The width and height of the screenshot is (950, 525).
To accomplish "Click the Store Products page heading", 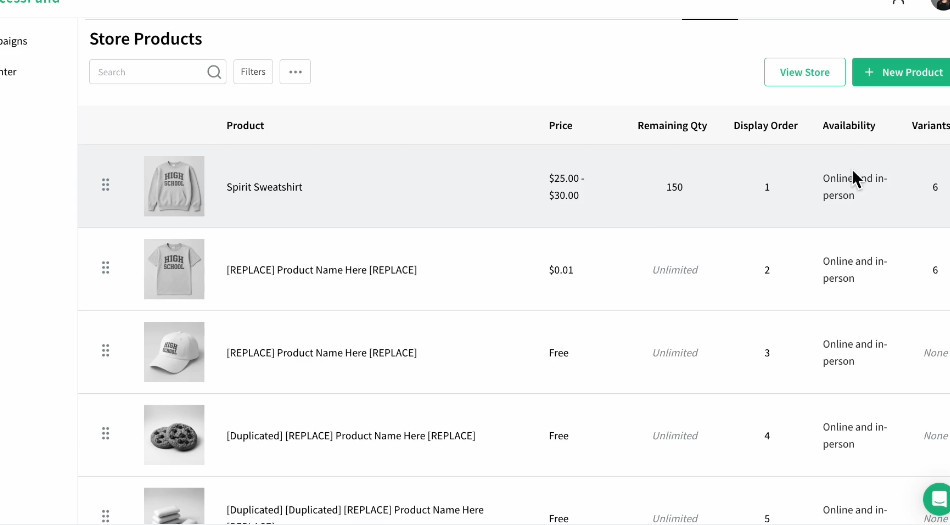I will point(145,39).
